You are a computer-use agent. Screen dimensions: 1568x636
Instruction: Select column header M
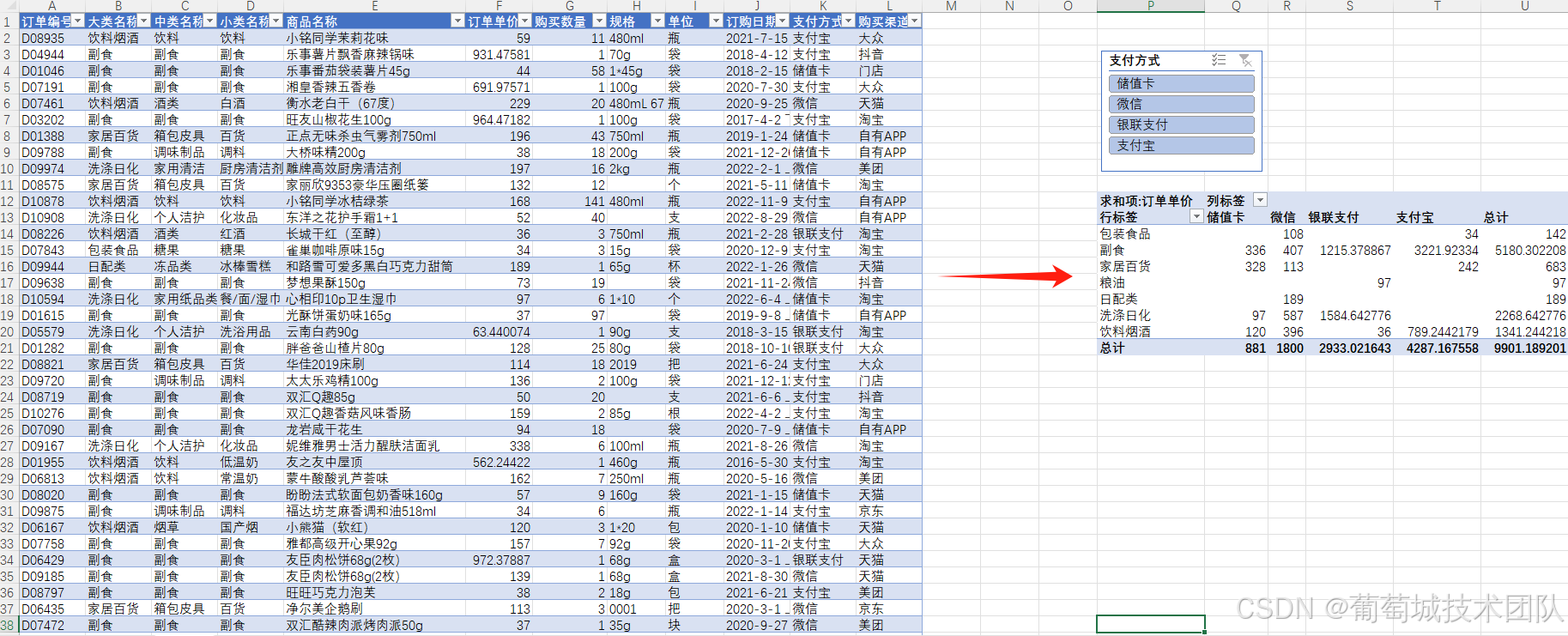click(951, 6)
